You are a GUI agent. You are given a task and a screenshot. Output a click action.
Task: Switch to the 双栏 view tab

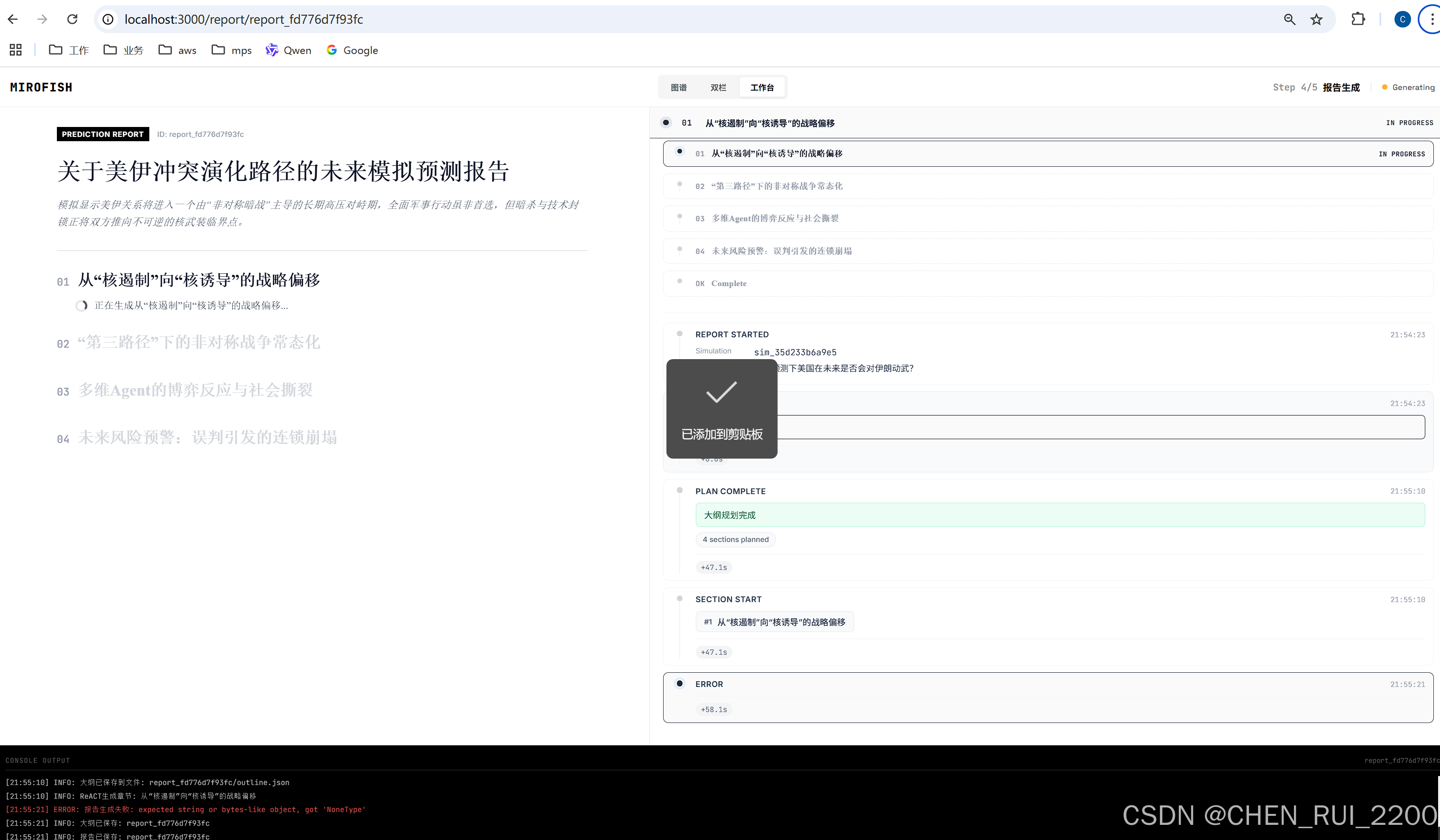pos(718,87)
